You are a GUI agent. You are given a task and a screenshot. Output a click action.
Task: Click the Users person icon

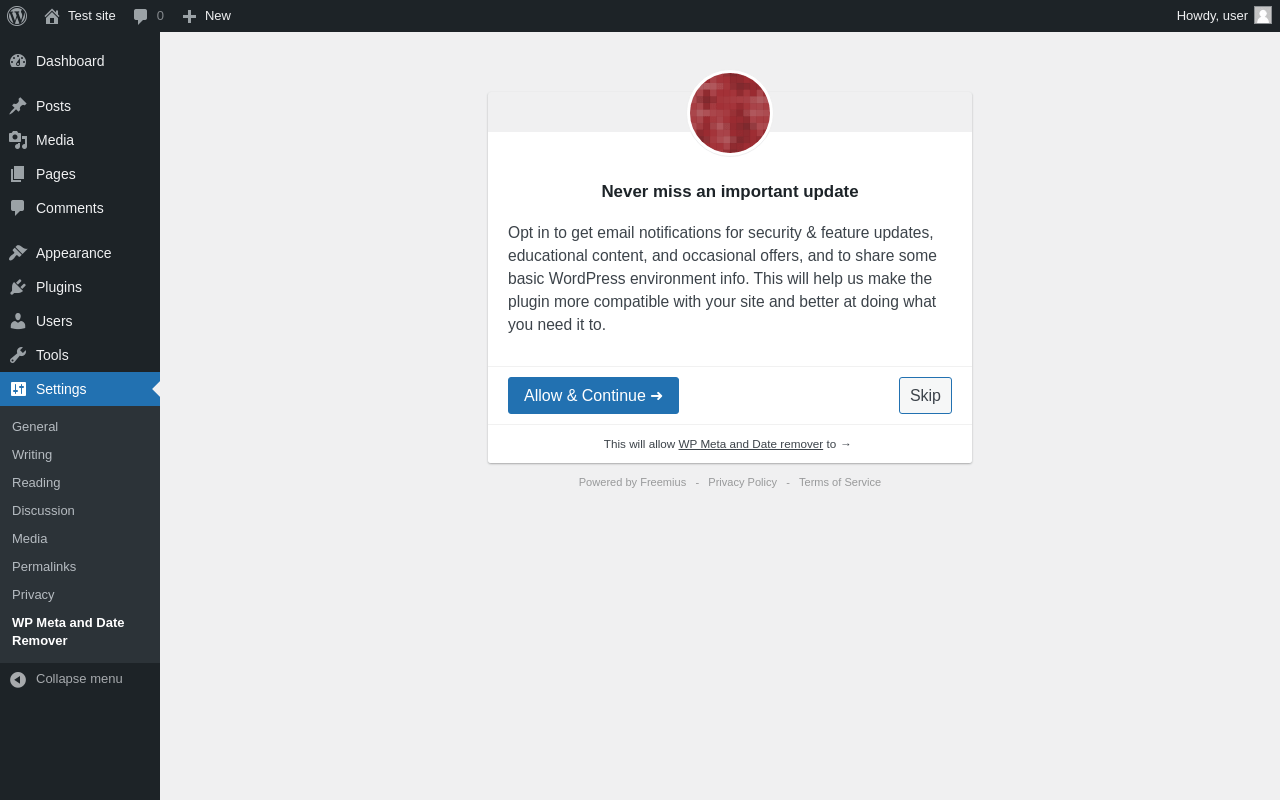18,321
